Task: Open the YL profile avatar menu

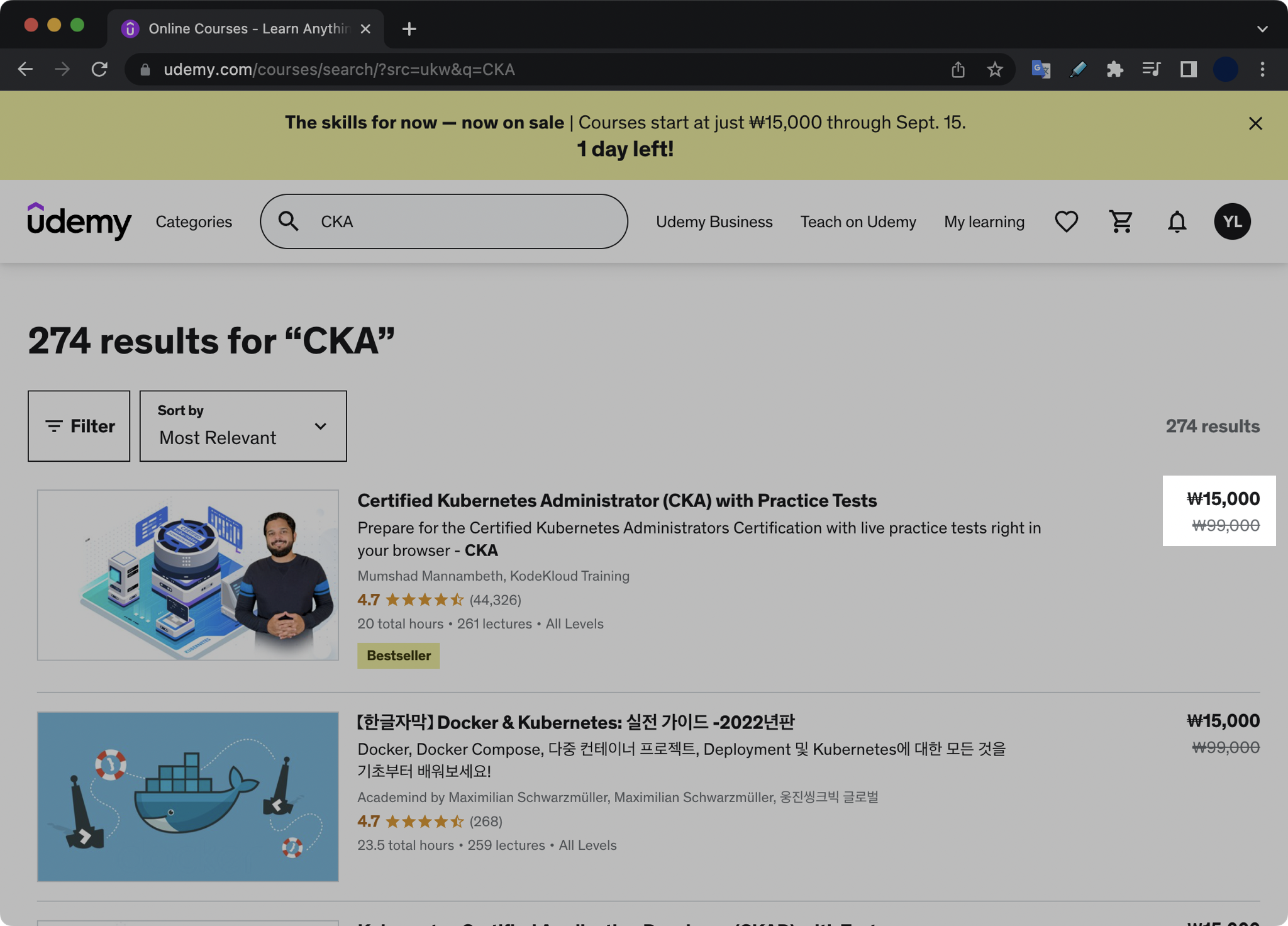Action: coord(1233,221)
